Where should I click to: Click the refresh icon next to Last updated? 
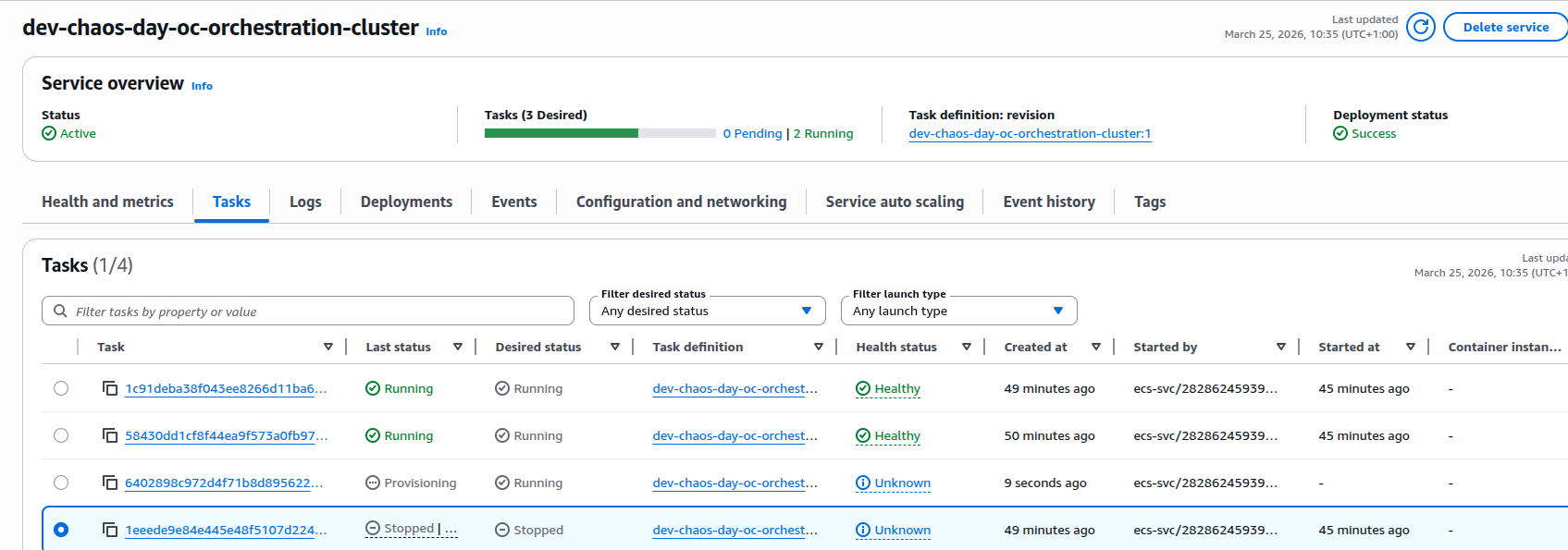click(x=1420, y=27)
